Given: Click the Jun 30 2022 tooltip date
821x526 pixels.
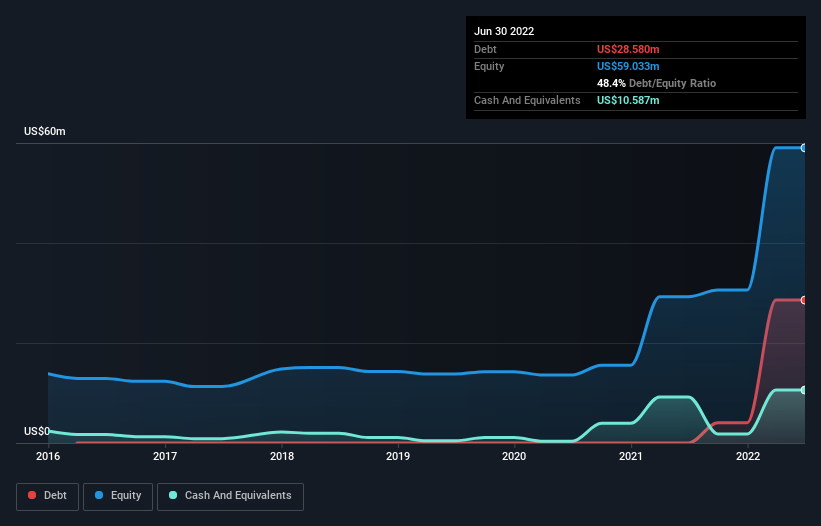Looking at the screenshot, I should 504,31.
